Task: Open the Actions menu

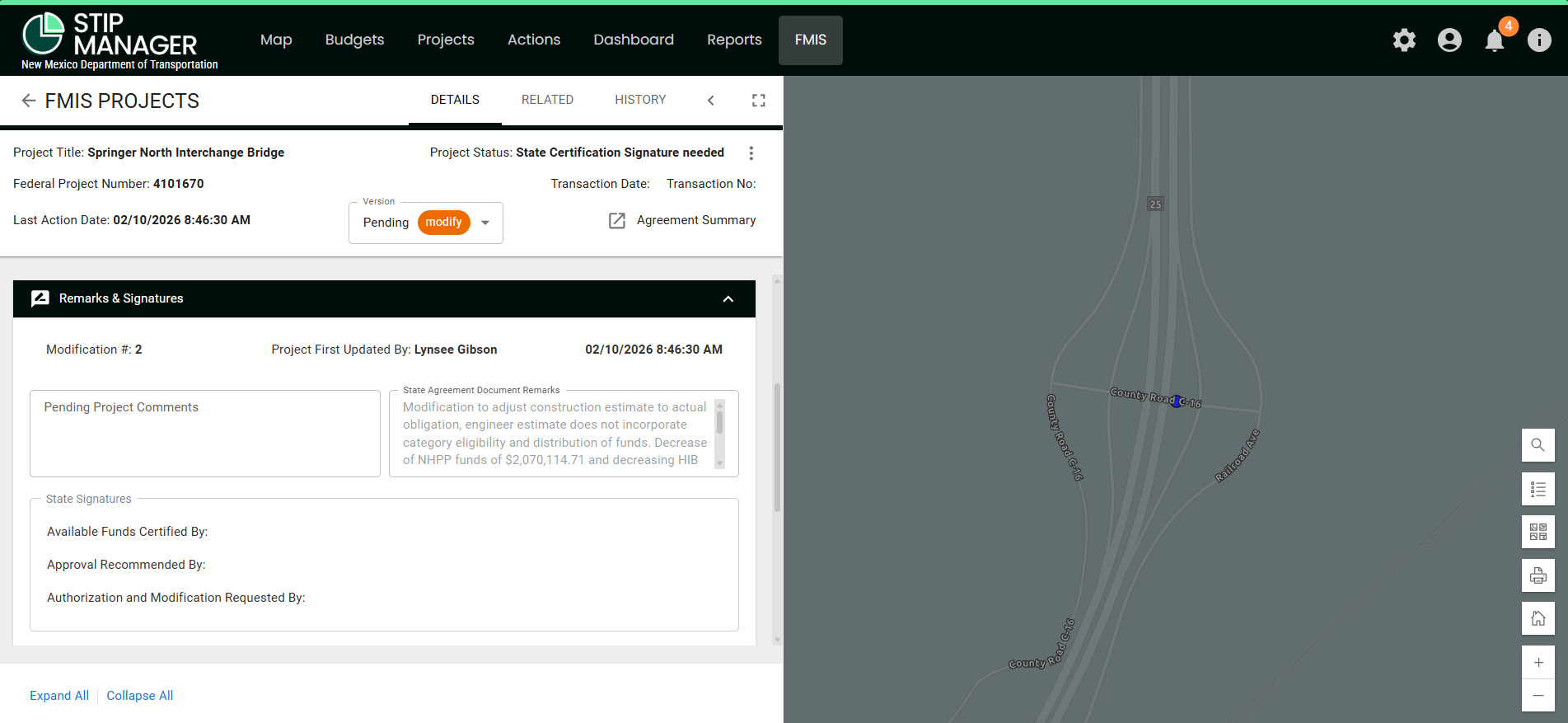Action: (534, 40)
